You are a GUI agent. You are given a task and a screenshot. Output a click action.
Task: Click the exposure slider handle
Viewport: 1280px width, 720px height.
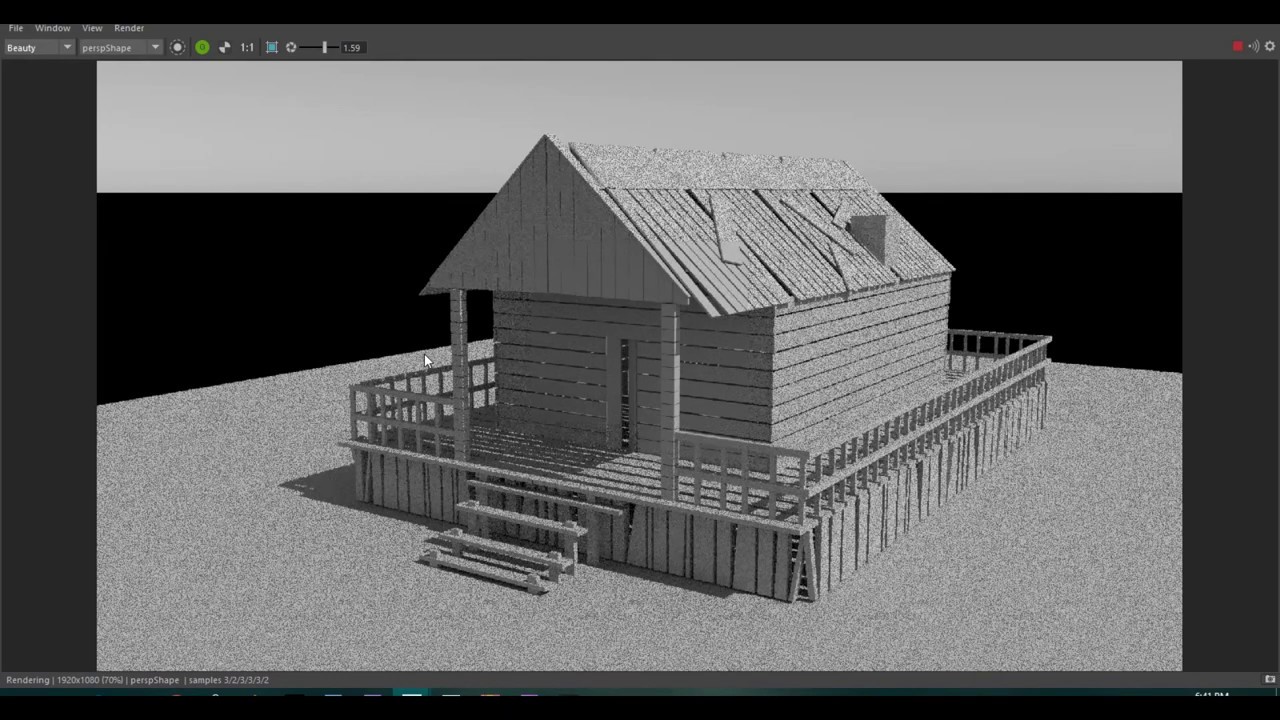tap(325, 47)
